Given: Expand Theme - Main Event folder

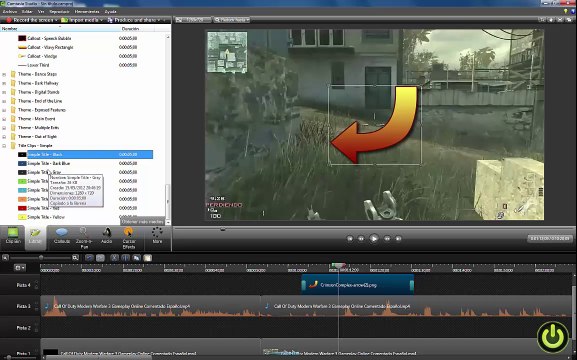Looking at the screenshot, I should click(4, 119).
